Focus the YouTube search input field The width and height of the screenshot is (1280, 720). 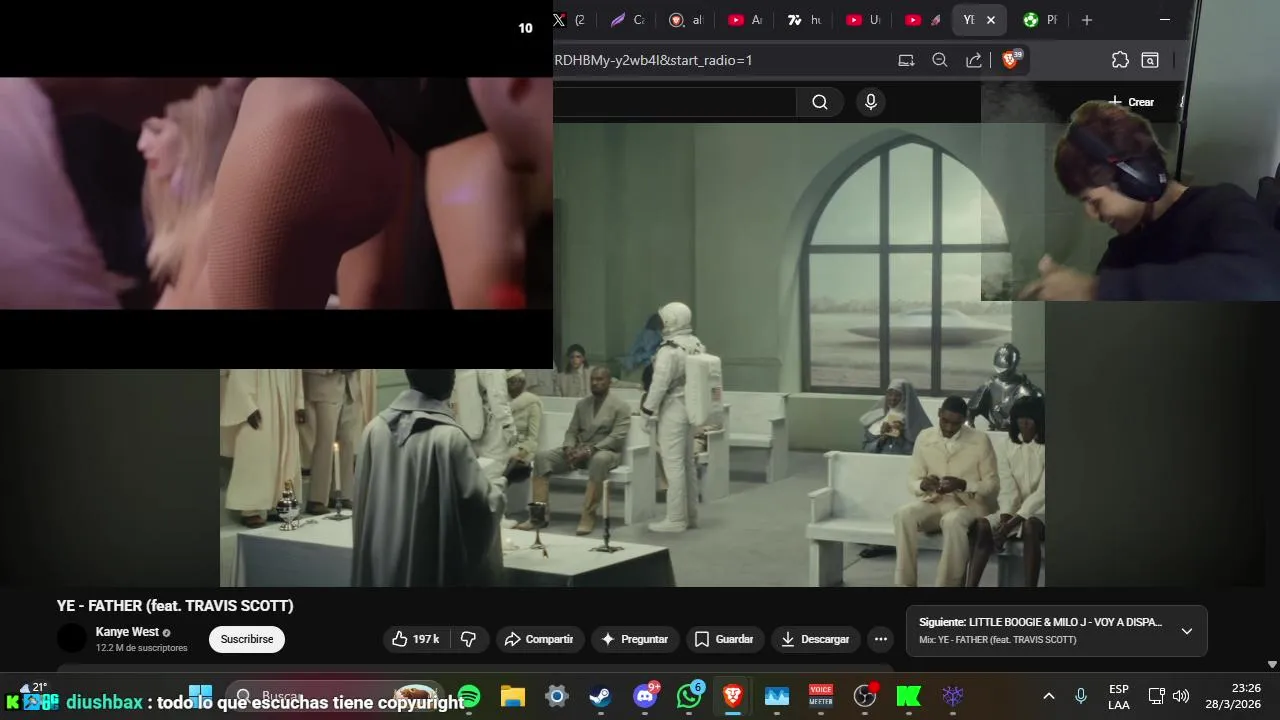(675, 102)
